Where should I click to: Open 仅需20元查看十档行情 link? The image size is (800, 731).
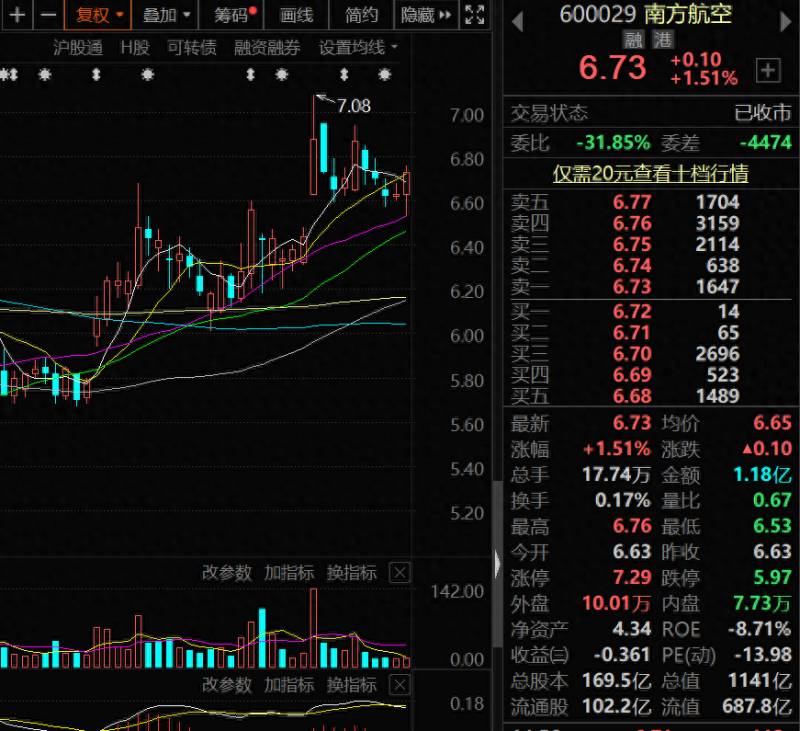point(651,173)
